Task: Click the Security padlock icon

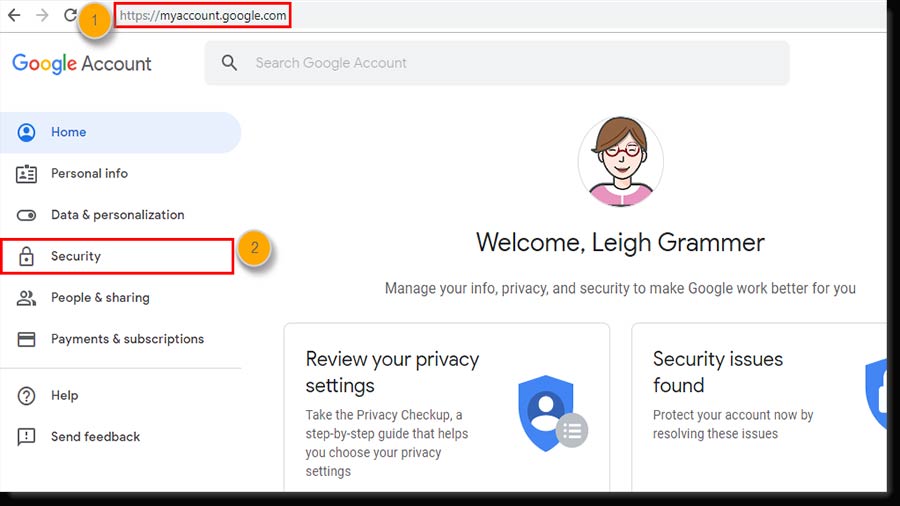Action: click(x=26, y=256)
